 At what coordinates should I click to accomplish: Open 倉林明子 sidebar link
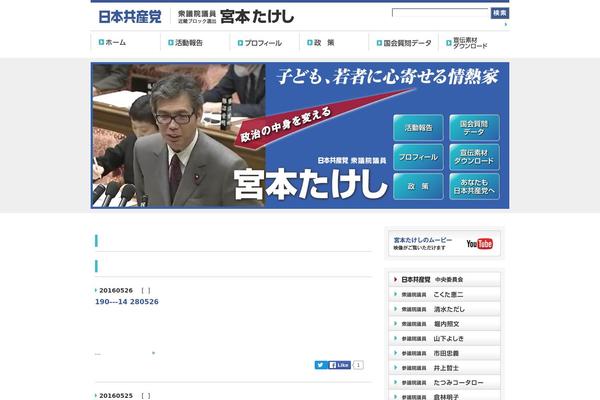444,397
